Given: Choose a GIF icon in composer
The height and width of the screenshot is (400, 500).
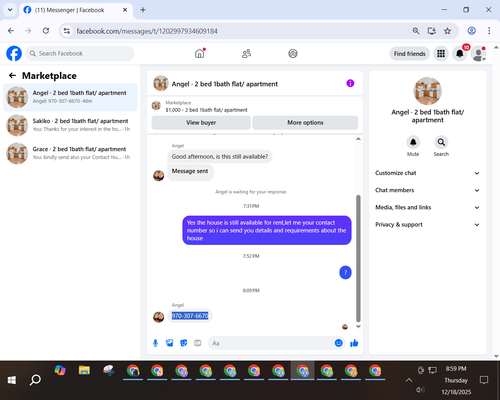Looking at the screenshot, I should pos(198,343).
